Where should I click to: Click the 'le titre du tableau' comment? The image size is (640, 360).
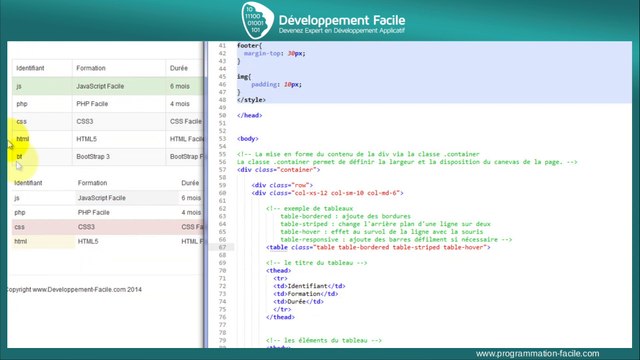(316, 263)
